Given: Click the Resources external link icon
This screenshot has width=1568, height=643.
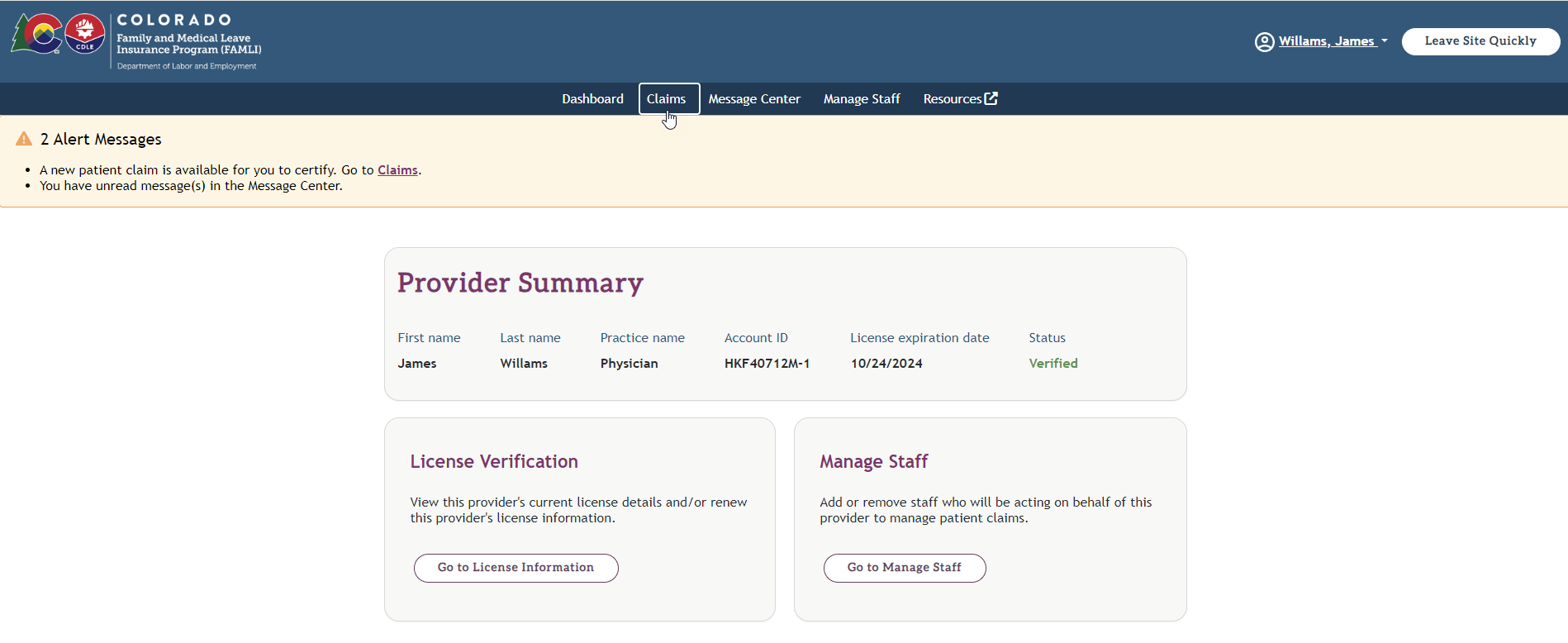Looking at the screenshot, I should [x=991, y=98].
